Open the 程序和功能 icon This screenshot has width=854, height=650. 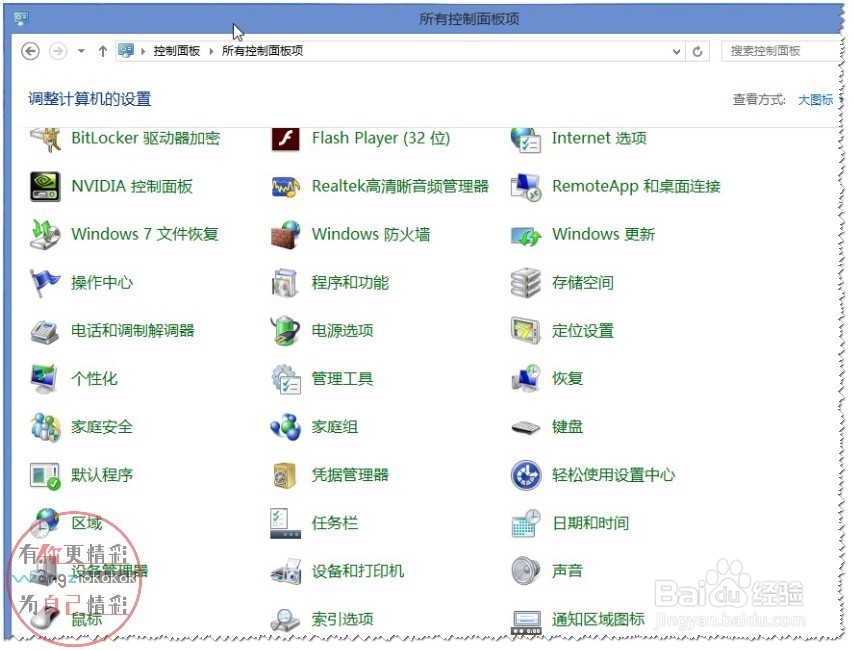click(x=285, y=283)
